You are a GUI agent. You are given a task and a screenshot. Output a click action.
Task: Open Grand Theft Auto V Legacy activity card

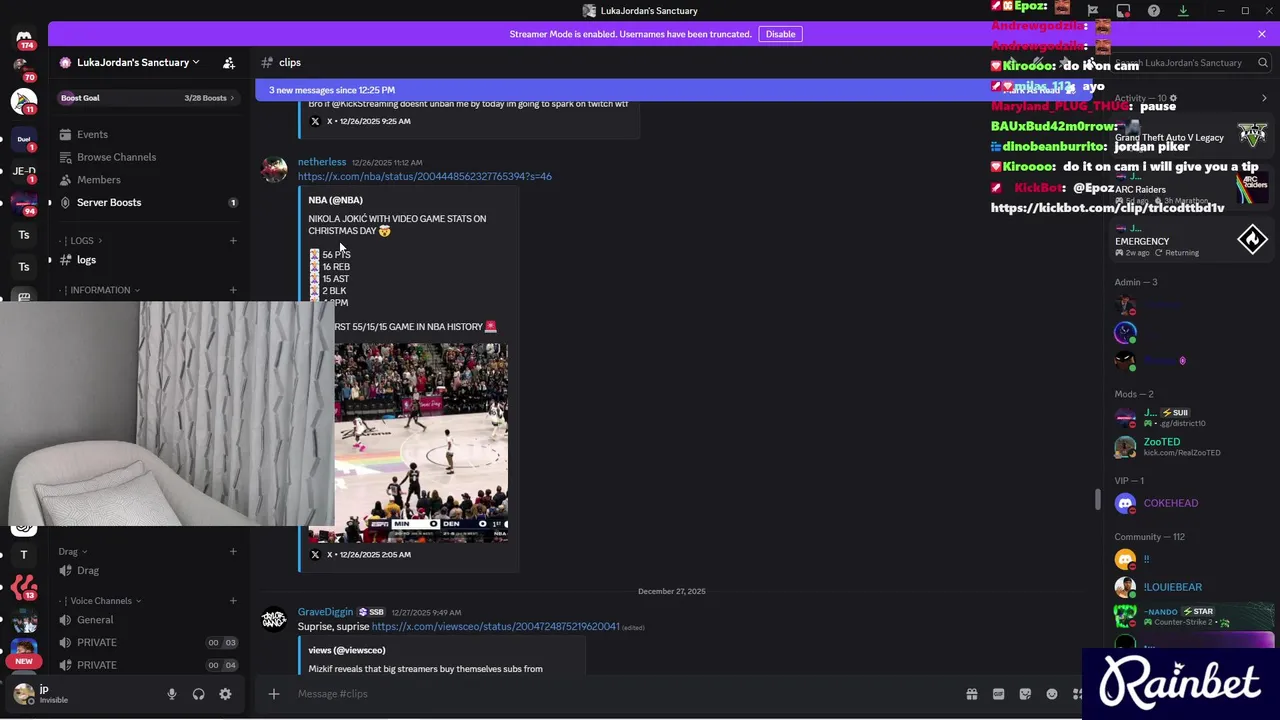tap(1190, 134)
